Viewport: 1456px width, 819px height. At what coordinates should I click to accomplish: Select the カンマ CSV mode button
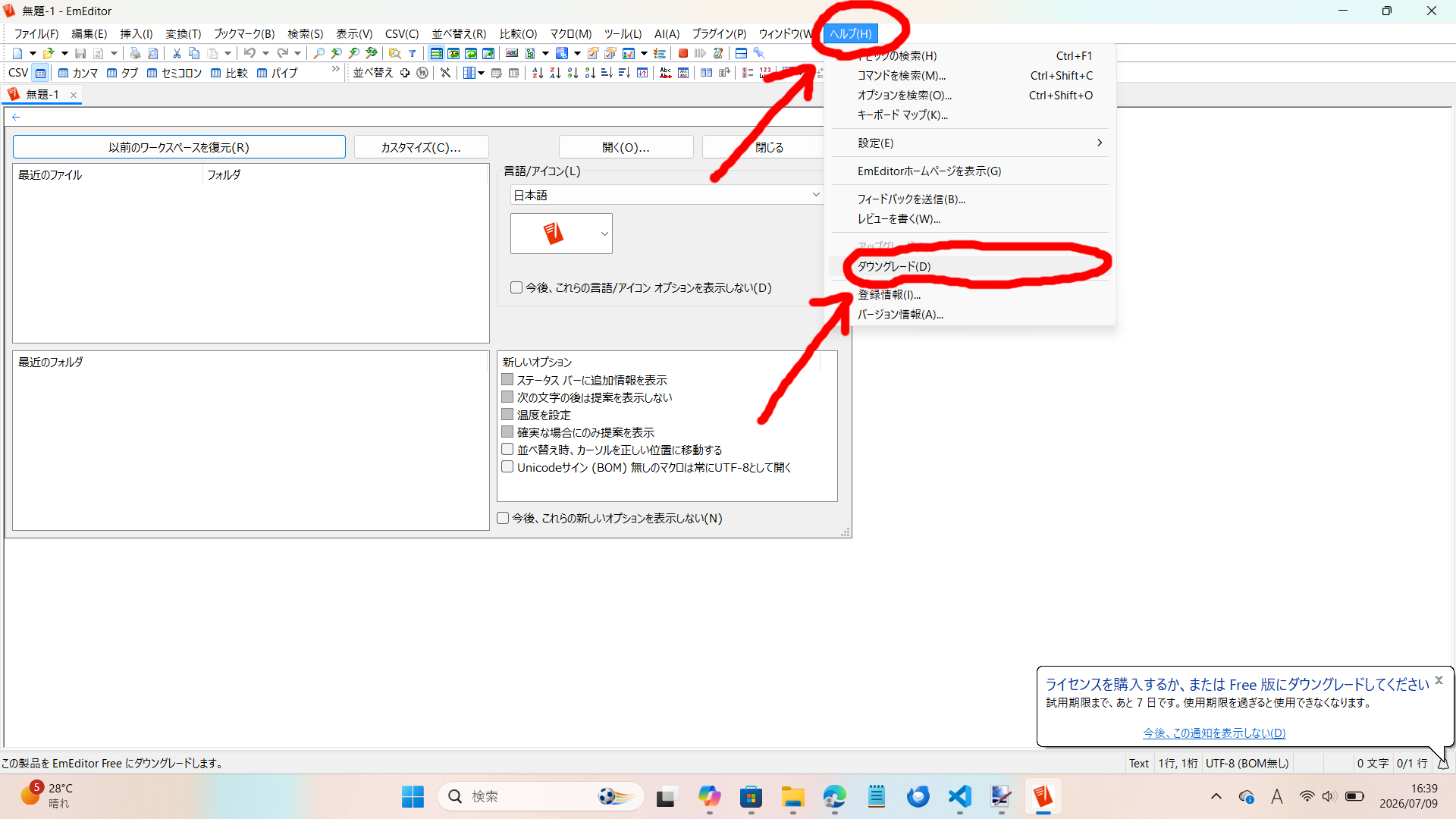pos(78,73)
